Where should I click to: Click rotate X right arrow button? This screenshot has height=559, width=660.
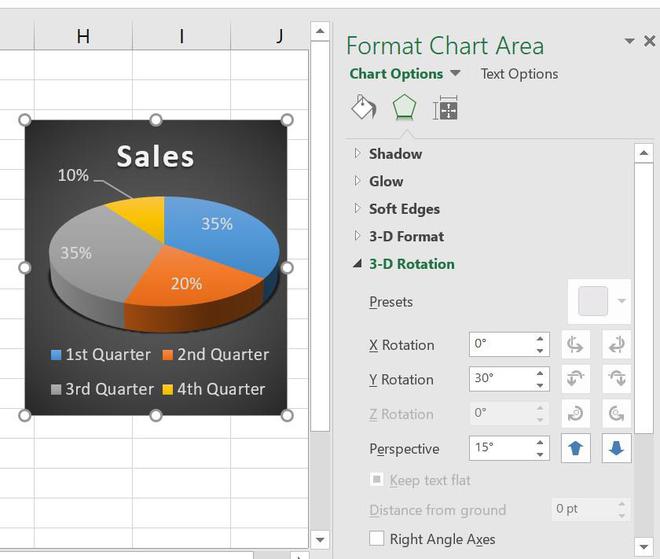click(616, 345)
